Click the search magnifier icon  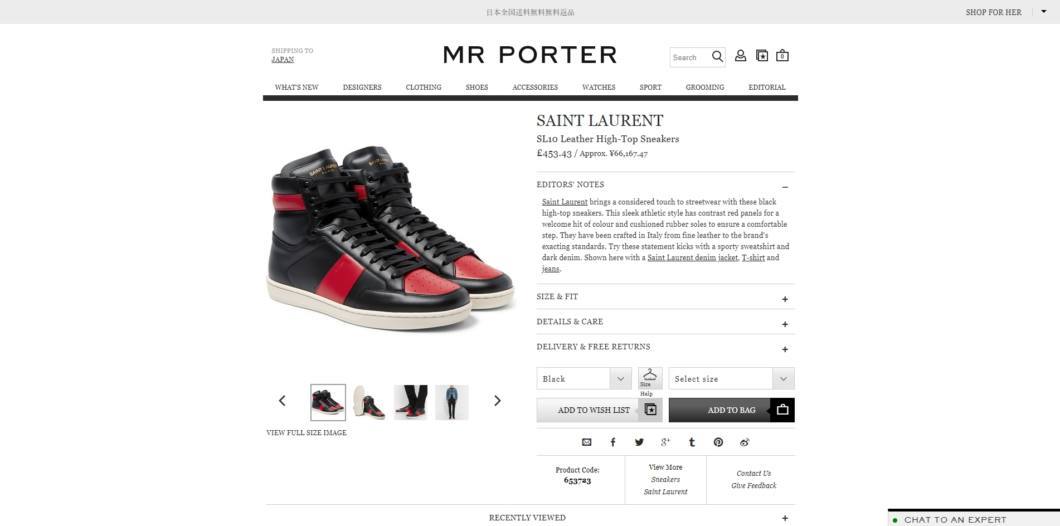pos(717,57)
